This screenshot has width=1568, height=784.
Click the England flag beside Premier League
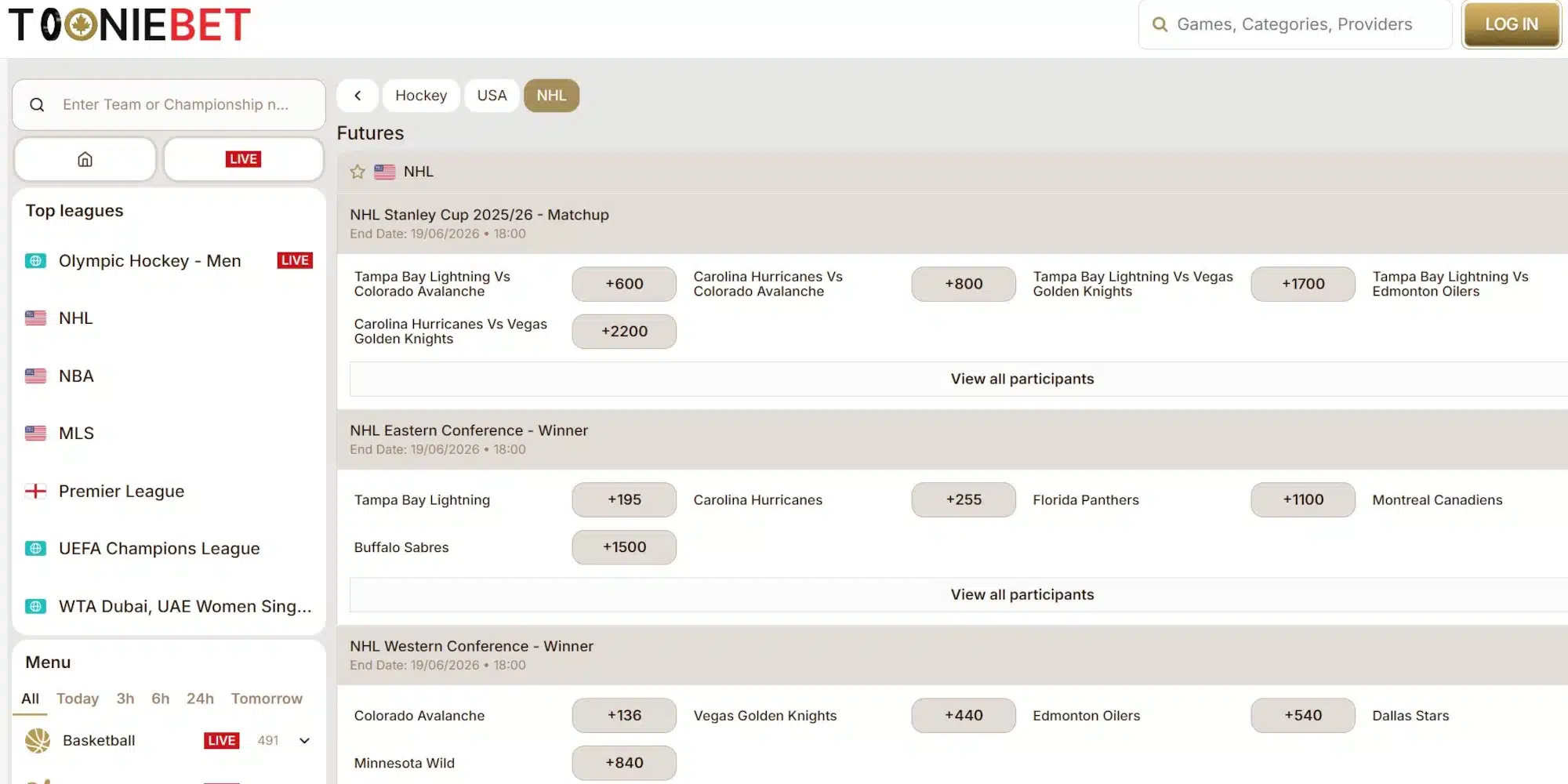coord(35,491)
